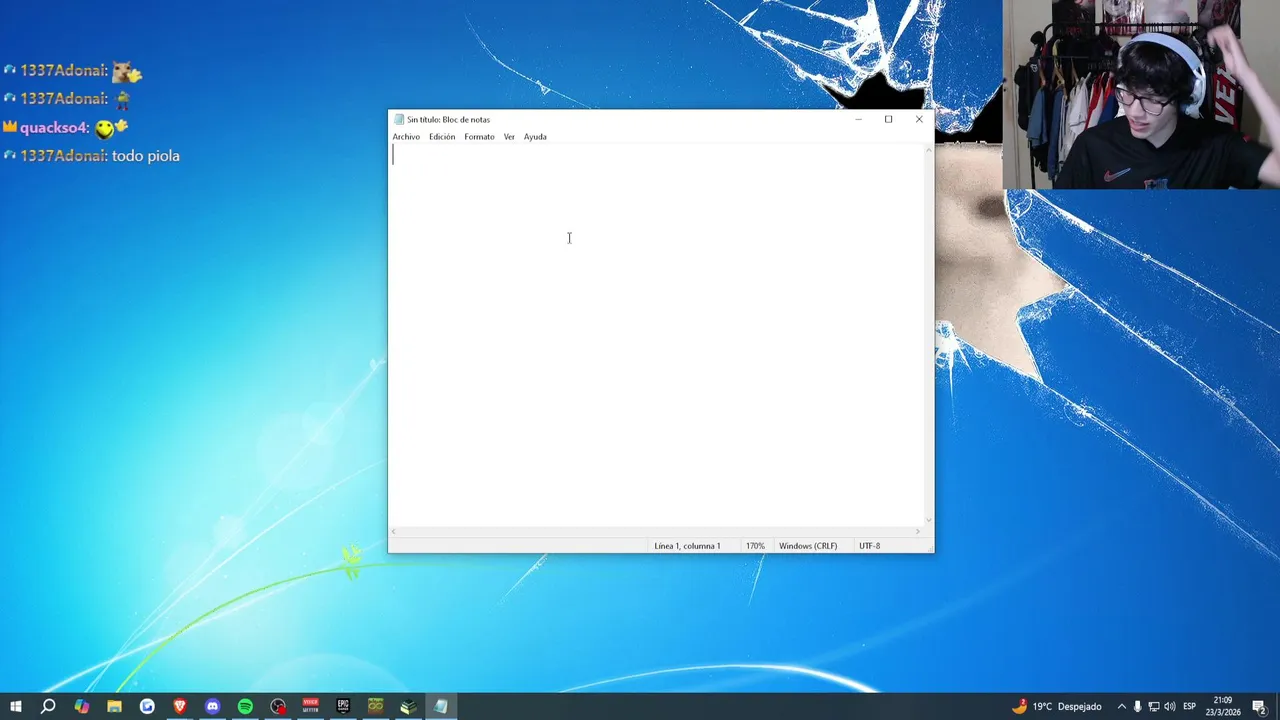This screenshot has width=1280, height=720.
Task: Open Spotify from the taskbar
Action: [x=245, y=707]
